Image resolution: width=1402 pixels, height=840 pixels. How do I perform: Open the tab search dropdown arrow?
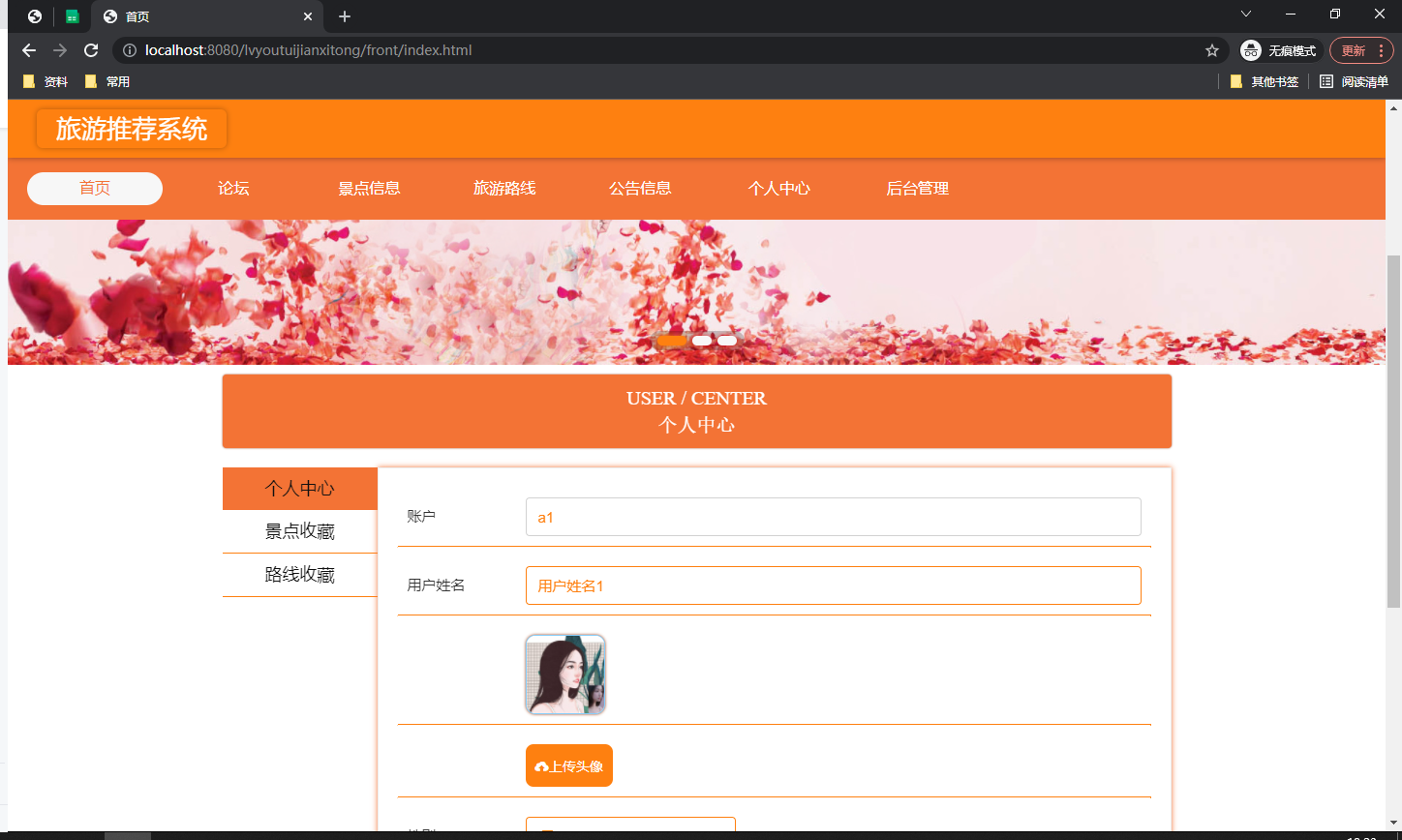[1246, 14]
